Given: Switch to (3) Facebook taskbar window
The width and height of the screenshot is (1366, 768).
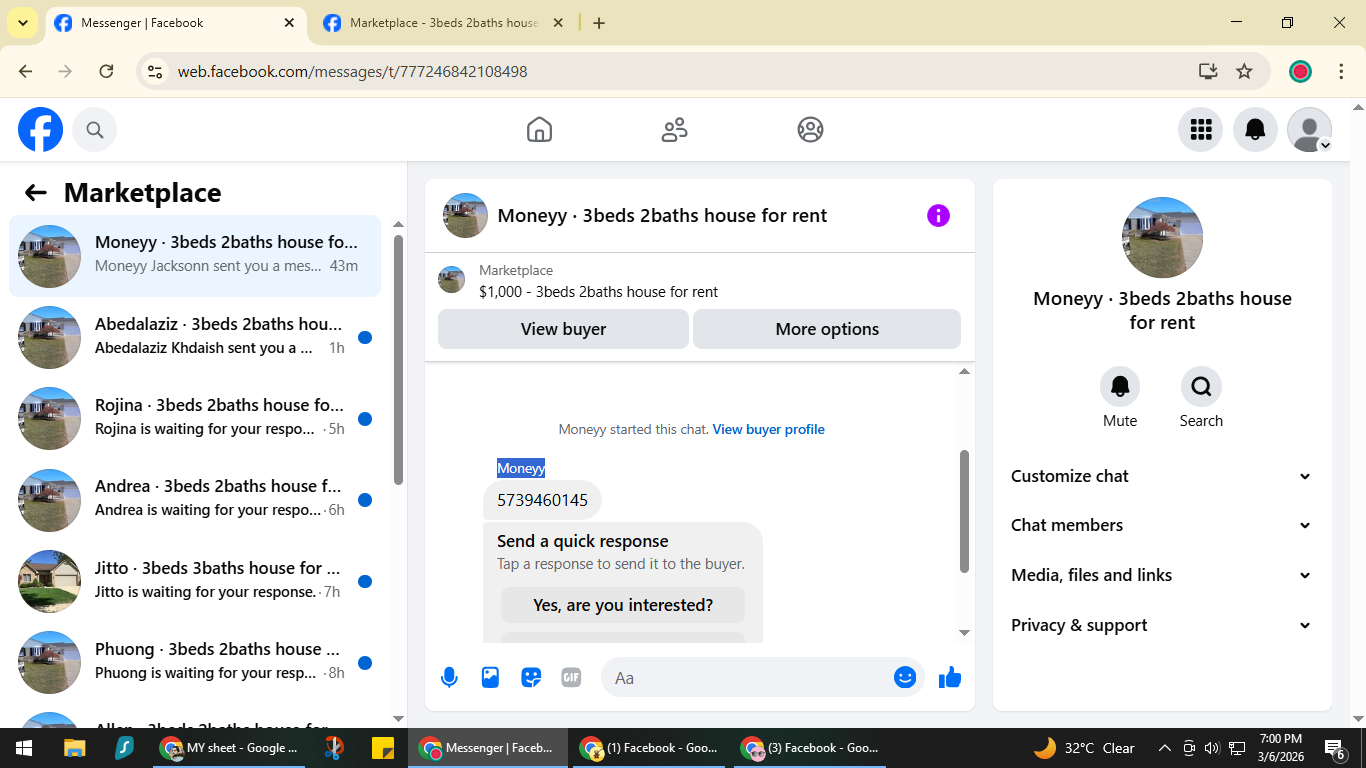Looking at the screenshot, I should click(810, 748).
